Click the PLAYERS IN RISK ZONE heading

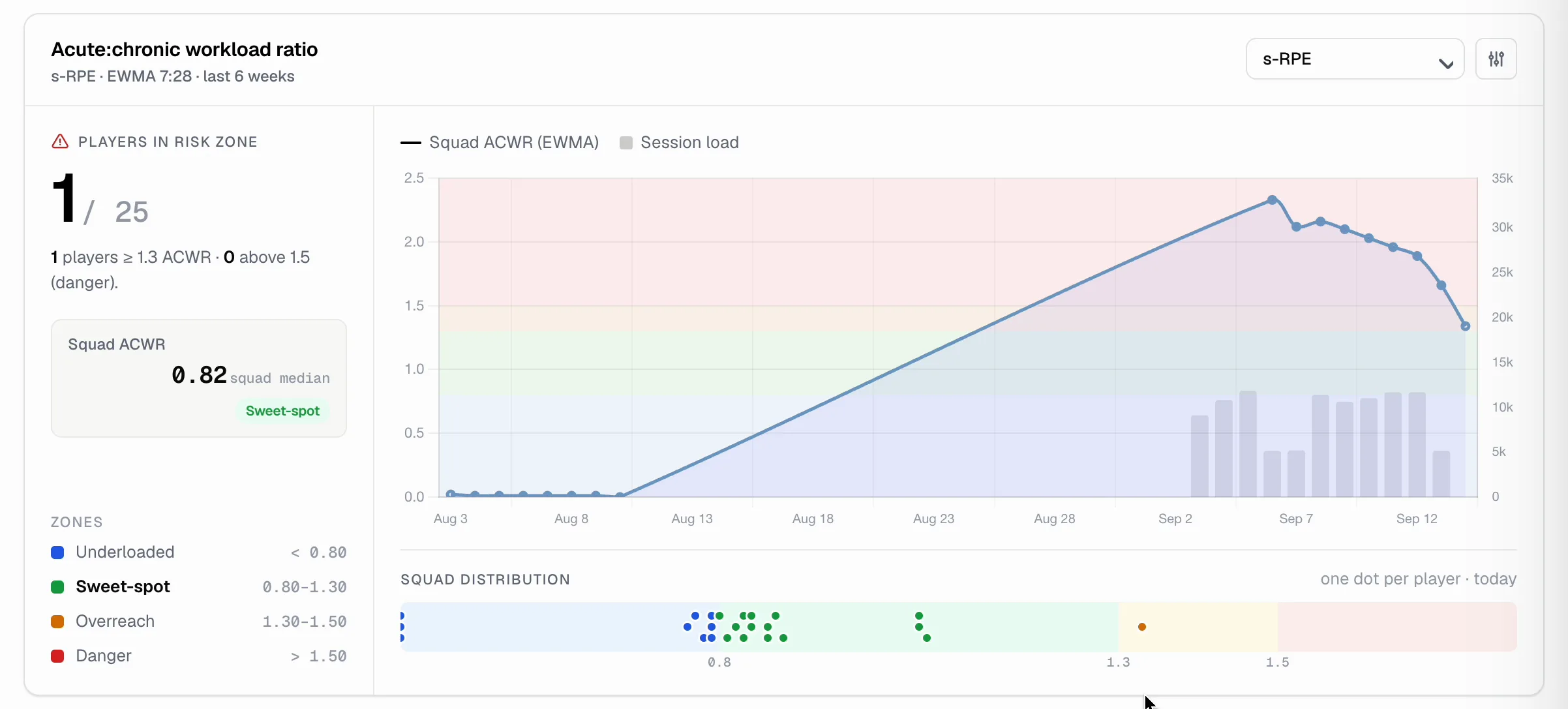click(168, 142)
